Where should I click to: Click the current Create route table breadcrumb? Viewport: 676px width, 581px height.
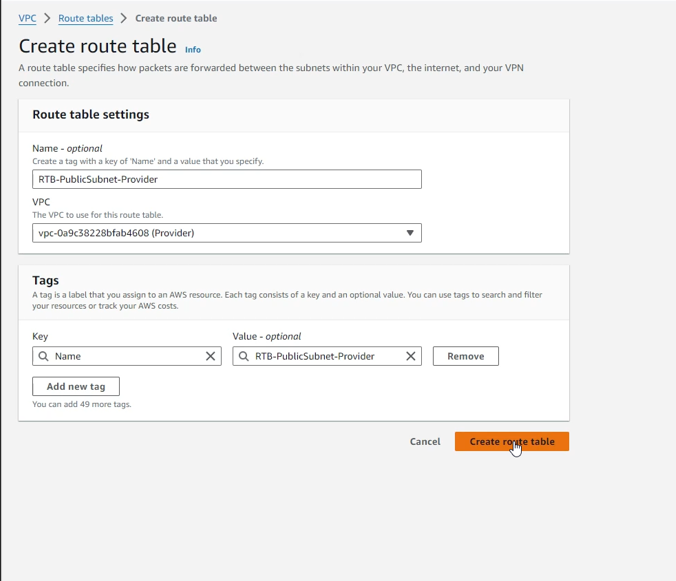176,18
